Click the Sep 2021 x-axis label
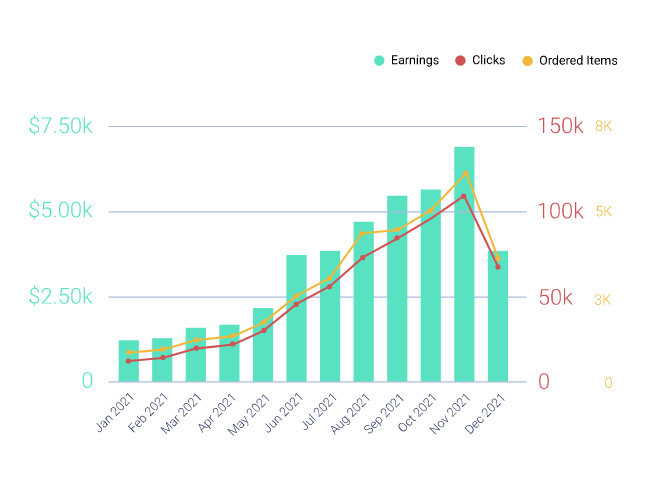 pyautogui.click(x=383, y=413)
